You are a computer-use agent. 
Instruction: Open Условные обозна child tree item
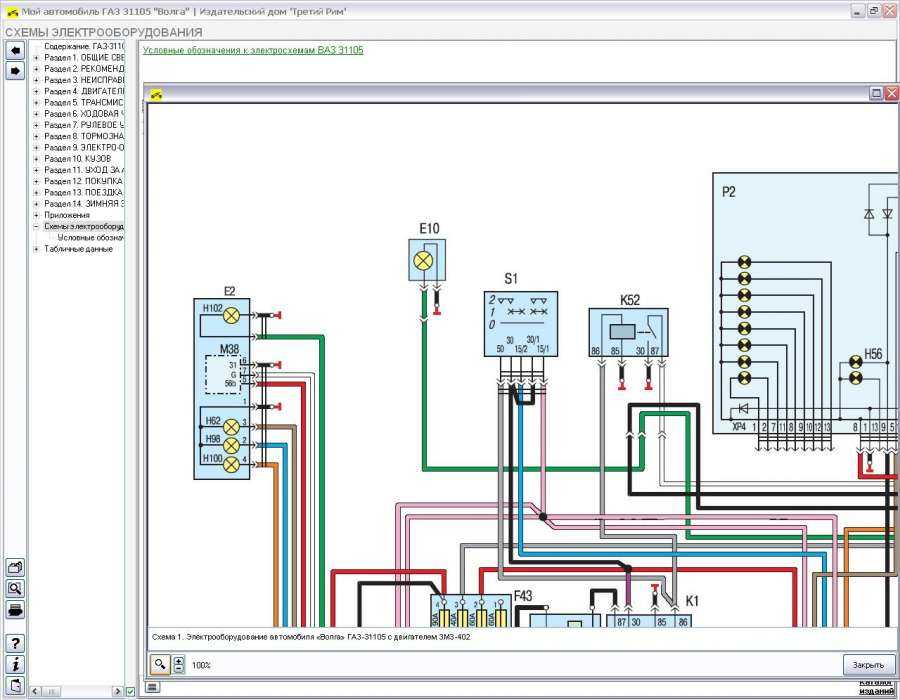91,238
